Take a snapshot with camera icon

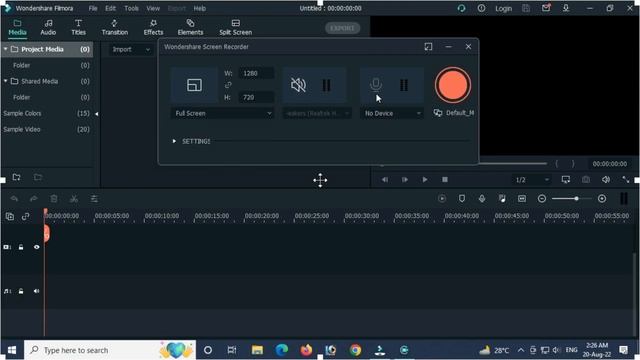586,180
